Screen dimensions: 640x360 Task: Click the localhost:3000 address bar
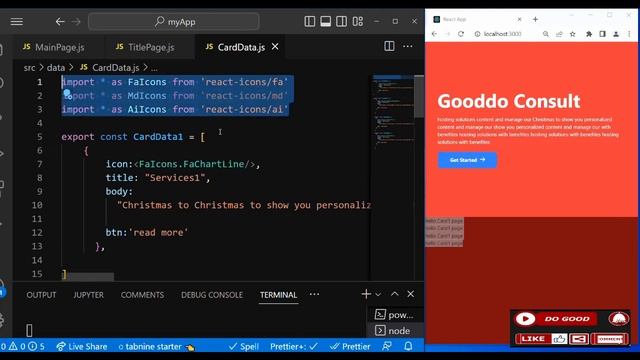pyautogui.click(x=503, y=34)
